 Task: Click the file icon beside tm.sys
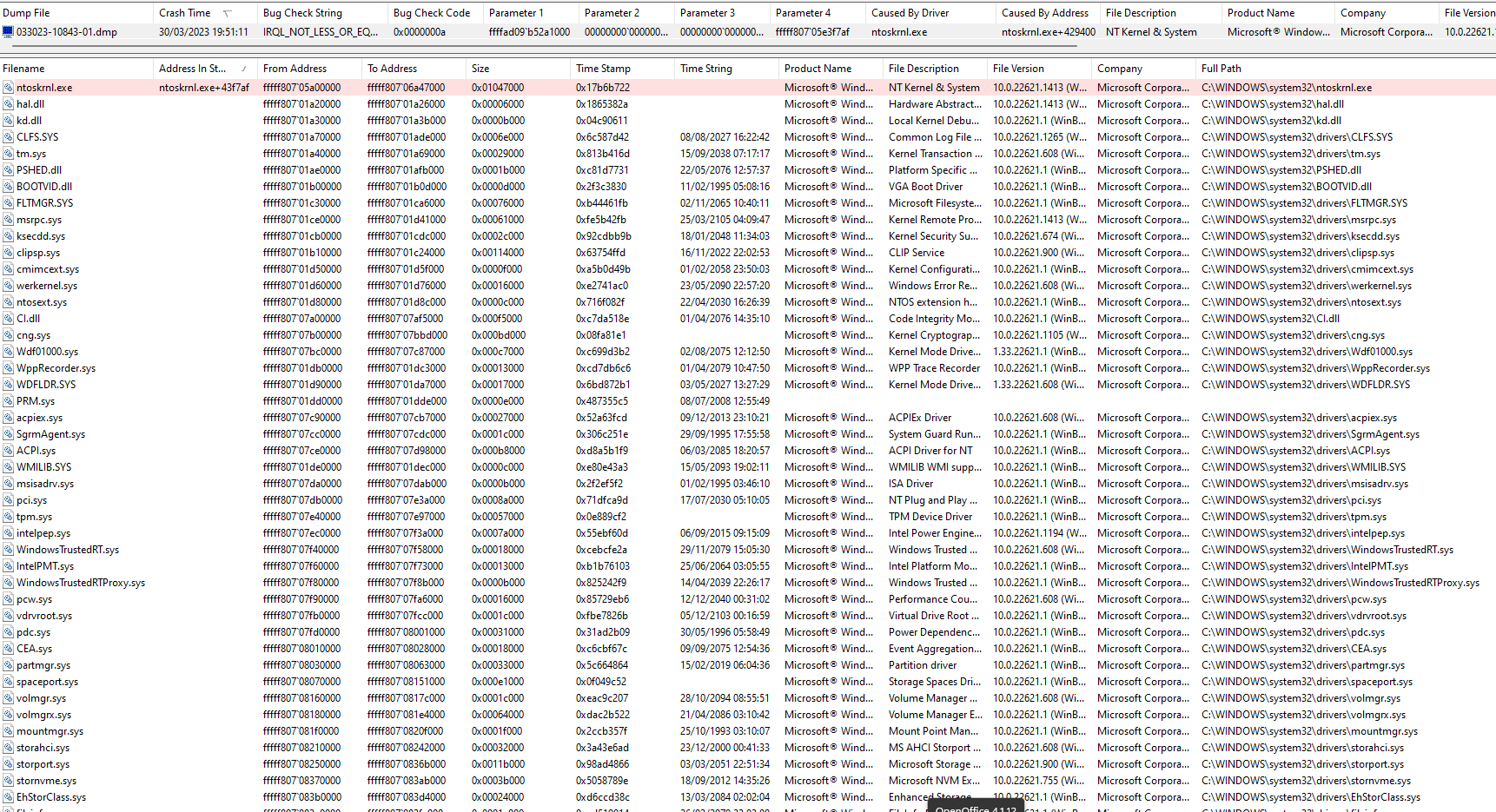8,154
